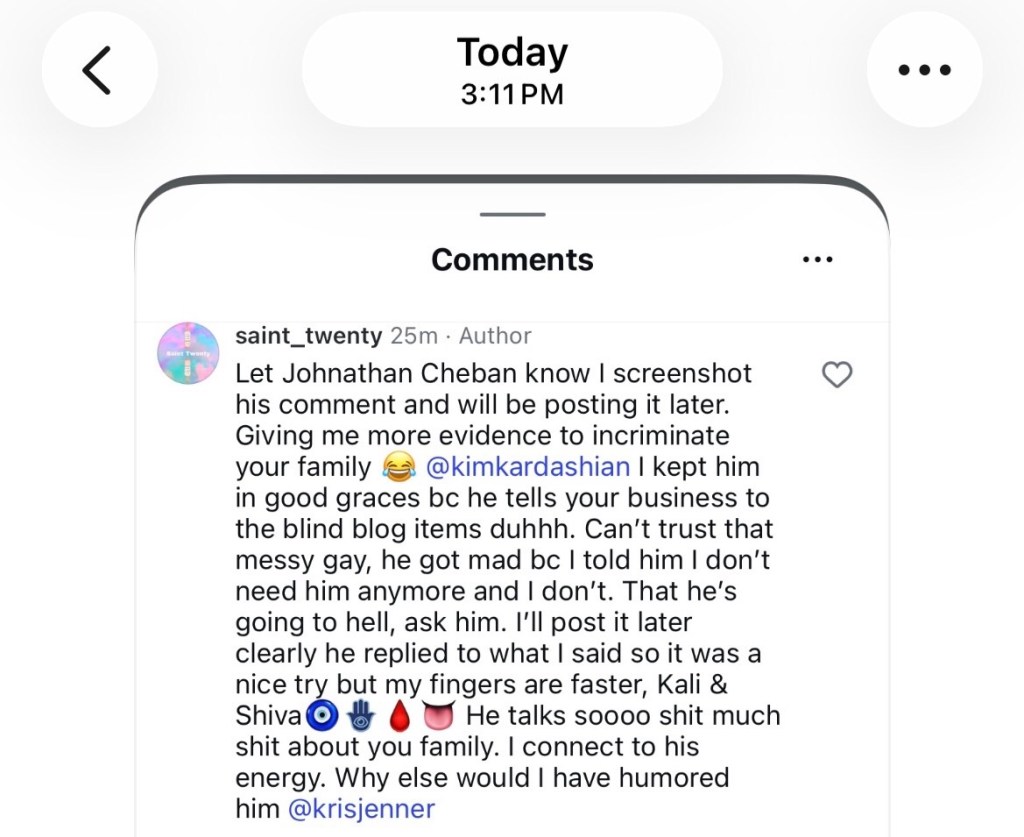Viewport: 1024px width, 837px height.
Task: Tap the sheet drag handle above Comments
Action: click(512, 214)
